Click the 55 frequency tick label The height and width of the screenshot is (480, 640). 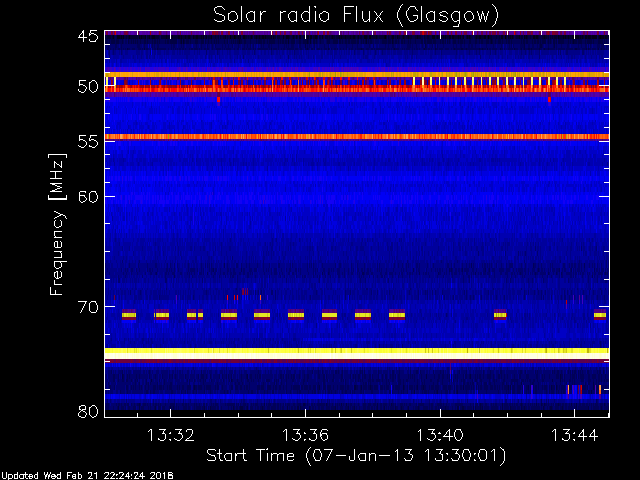click(88, 142)
